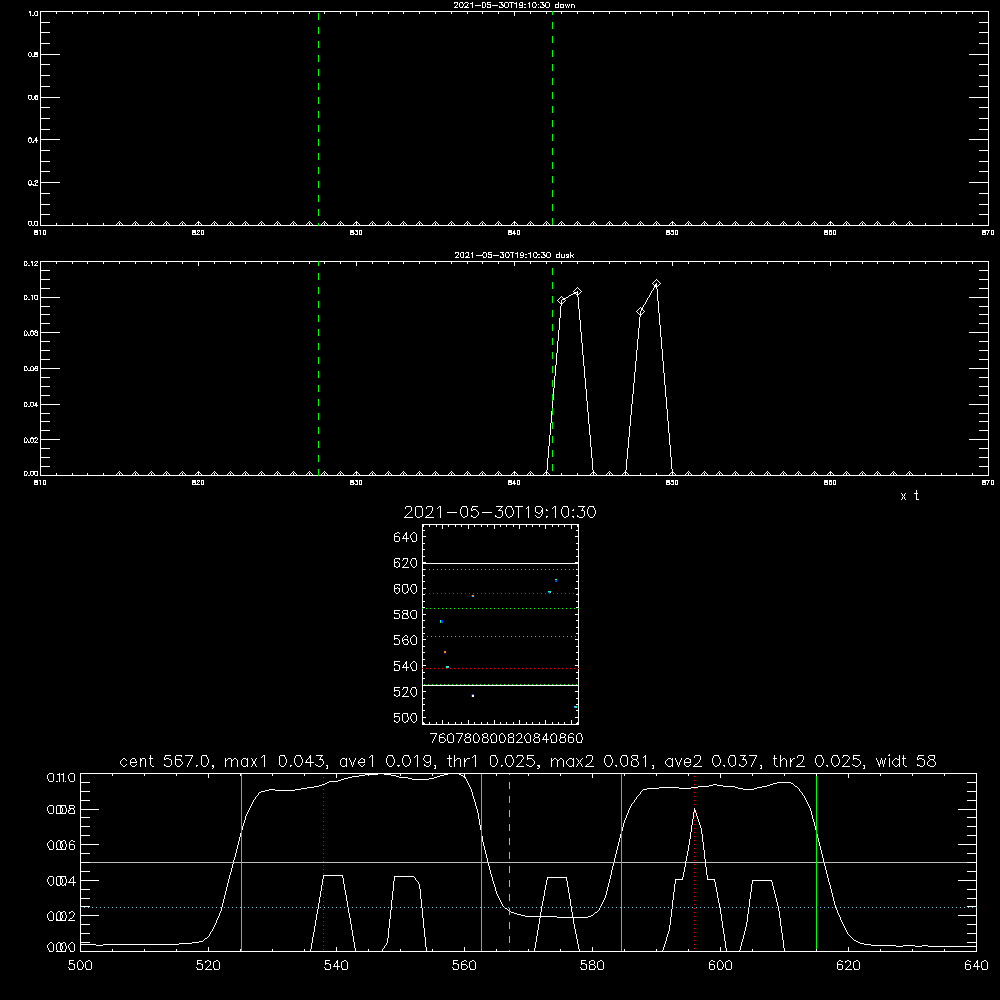This screenshot has height=1000, width=1000.
Task: Click the highest diamond marker in the dusk plot
Action: pos(656,283)
